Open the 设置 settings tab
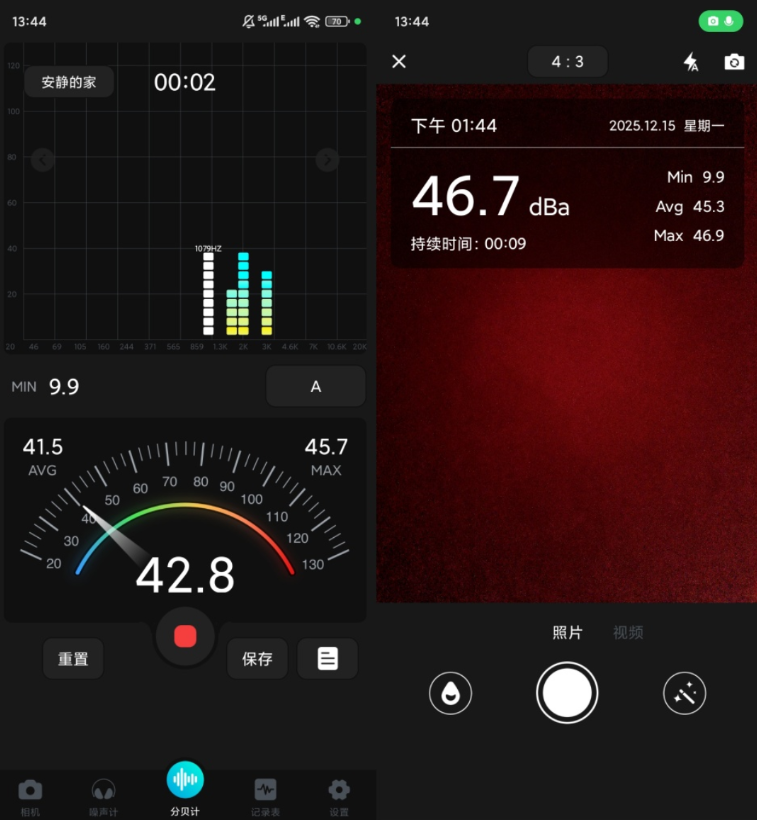Image resolution: width=757 pixels, height=820 pixels. [x=339, y=796]
